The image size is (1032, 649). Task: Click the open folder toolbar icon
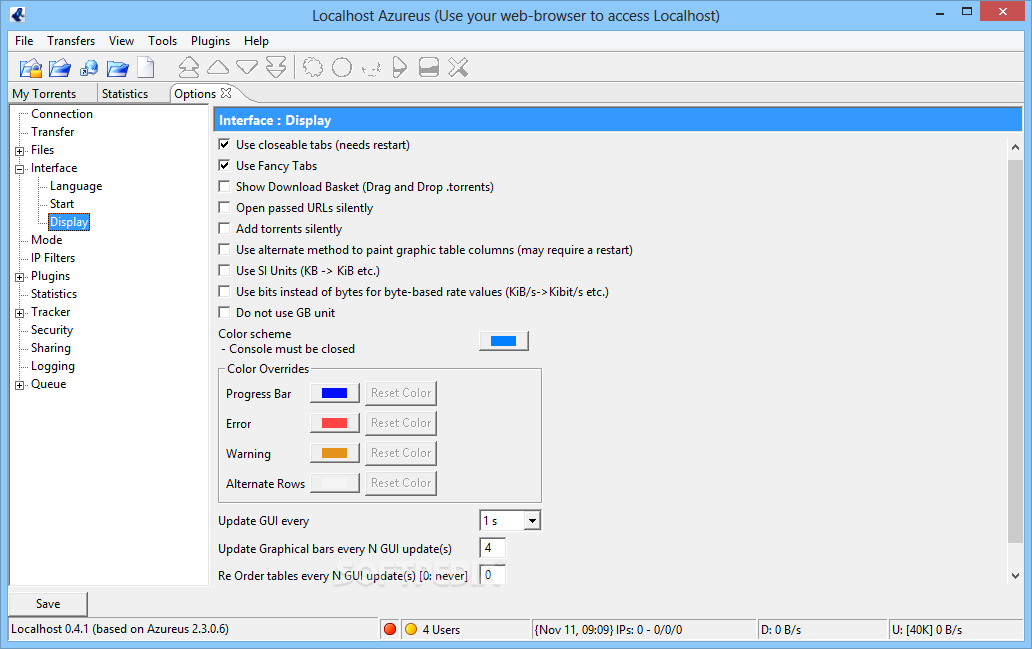117,68
